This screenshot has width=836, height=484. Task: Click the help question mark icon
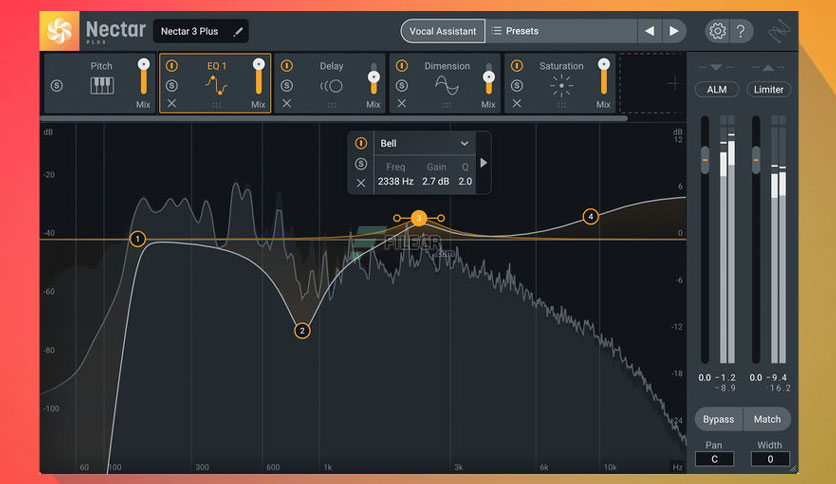pyautogui.click(x=742, y=31)
